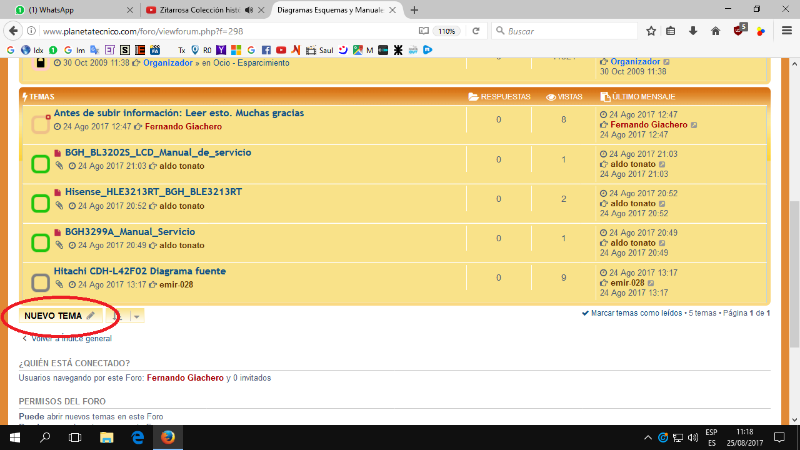Image resolution: width=800 pixels, height=450 pixels.
Task: Click in the Buscar search field
Action: coord(560,31)
